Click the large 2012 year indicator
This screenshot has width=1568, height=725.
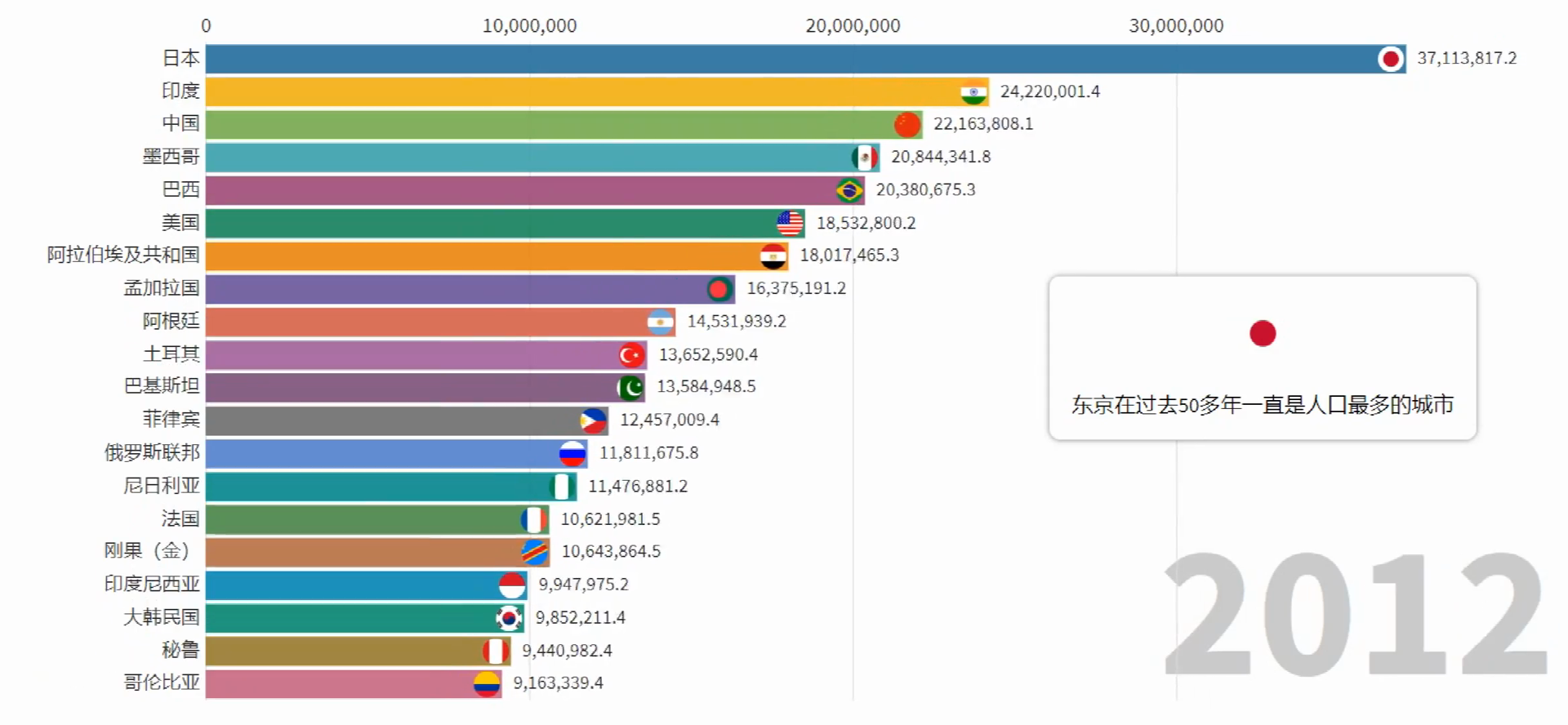tap(1354, 614)
